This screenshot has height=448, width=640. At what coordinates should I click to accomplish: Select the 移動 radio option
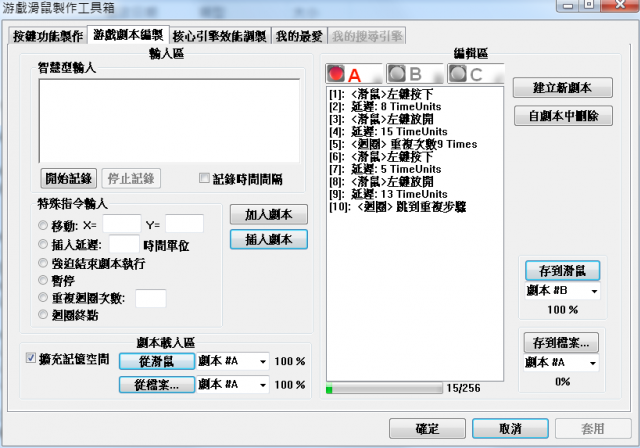(43, 225)
